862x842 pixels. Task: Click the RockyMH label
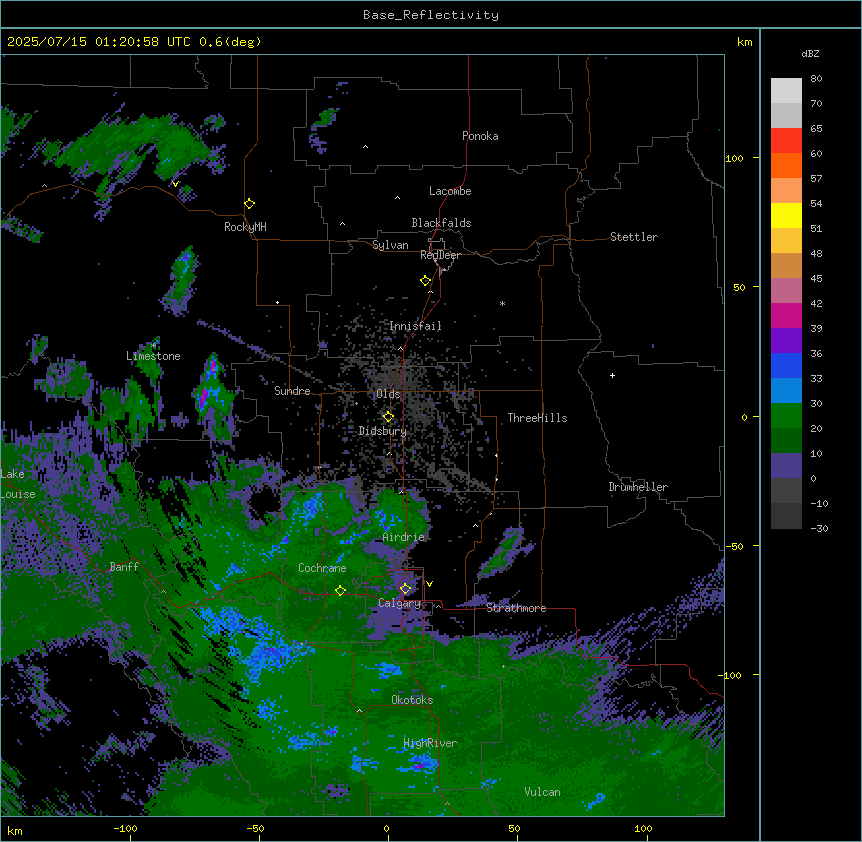pos(245,227)
